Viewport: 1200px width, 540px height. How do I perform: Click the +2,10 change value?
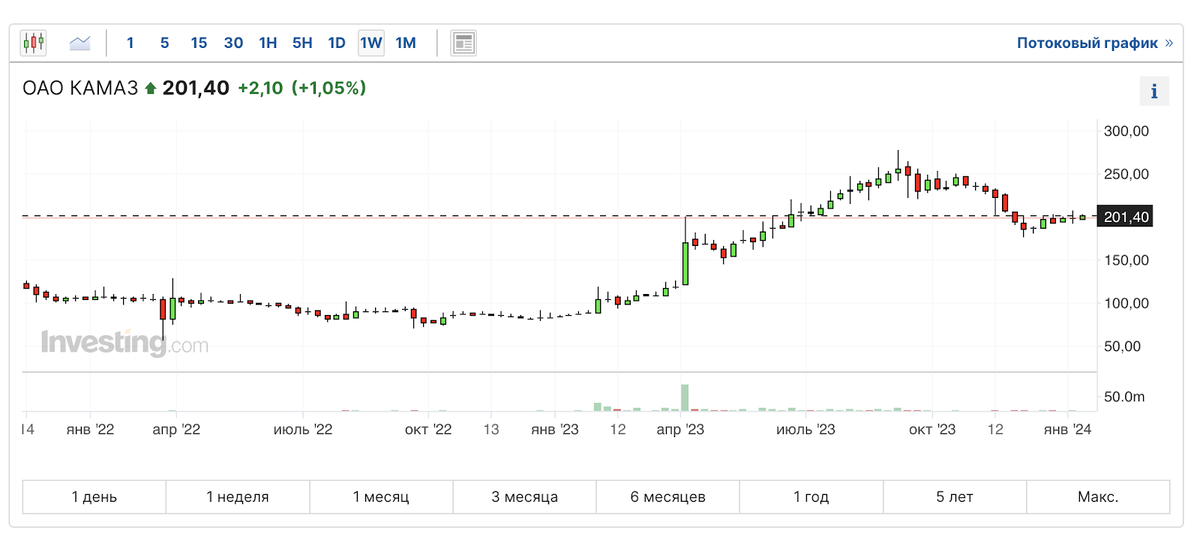[x=260, y=88]
